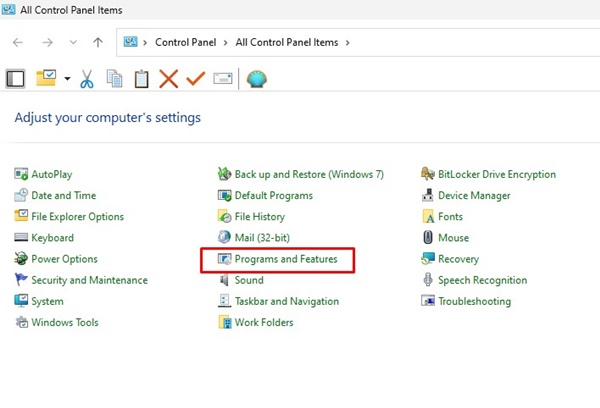Click the Power Options icon
This screenshot has width=600, height=408.
tap(21, 259)
